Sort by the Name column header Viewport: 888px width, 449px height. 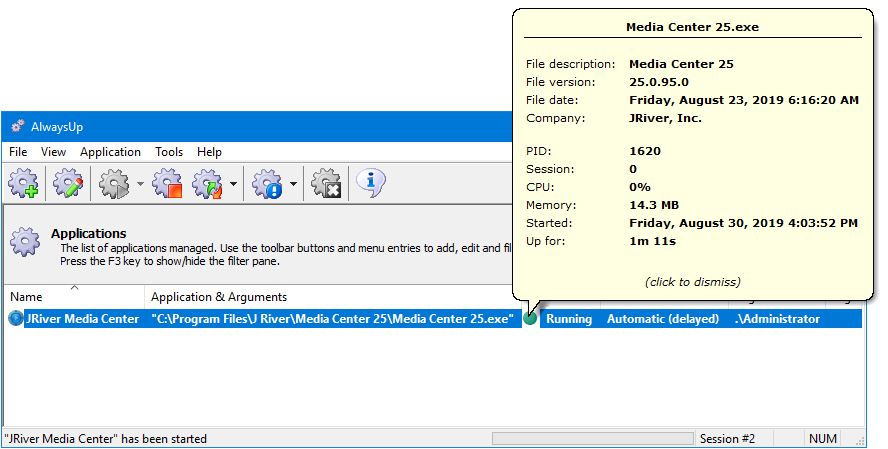[x=74, y=297]
